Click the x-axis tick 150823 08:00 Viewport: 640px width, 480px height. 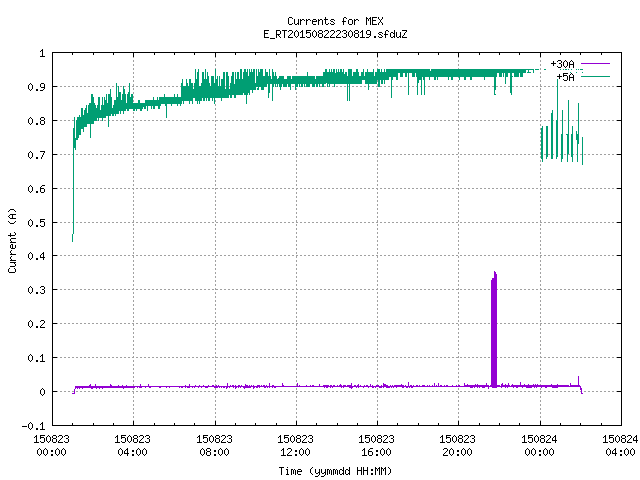point(214,446)
